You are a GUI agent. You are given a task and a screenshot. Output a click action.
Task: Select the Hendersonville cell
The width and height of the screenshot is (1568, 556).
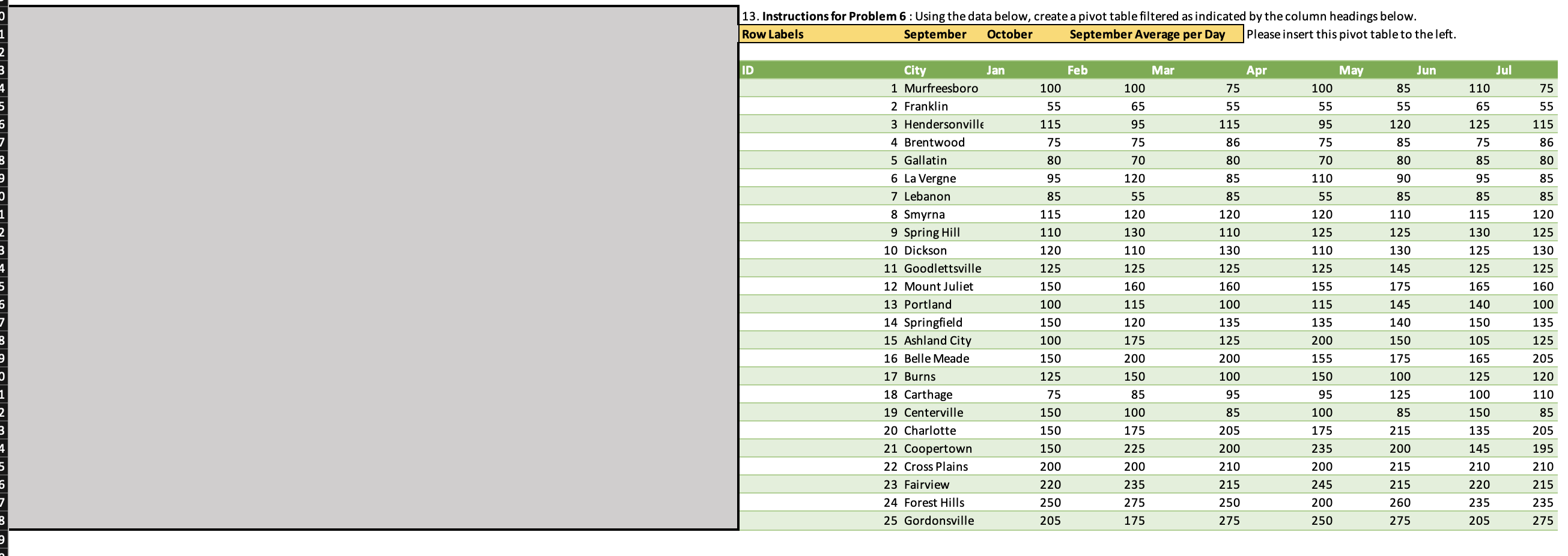pos(943,124)
